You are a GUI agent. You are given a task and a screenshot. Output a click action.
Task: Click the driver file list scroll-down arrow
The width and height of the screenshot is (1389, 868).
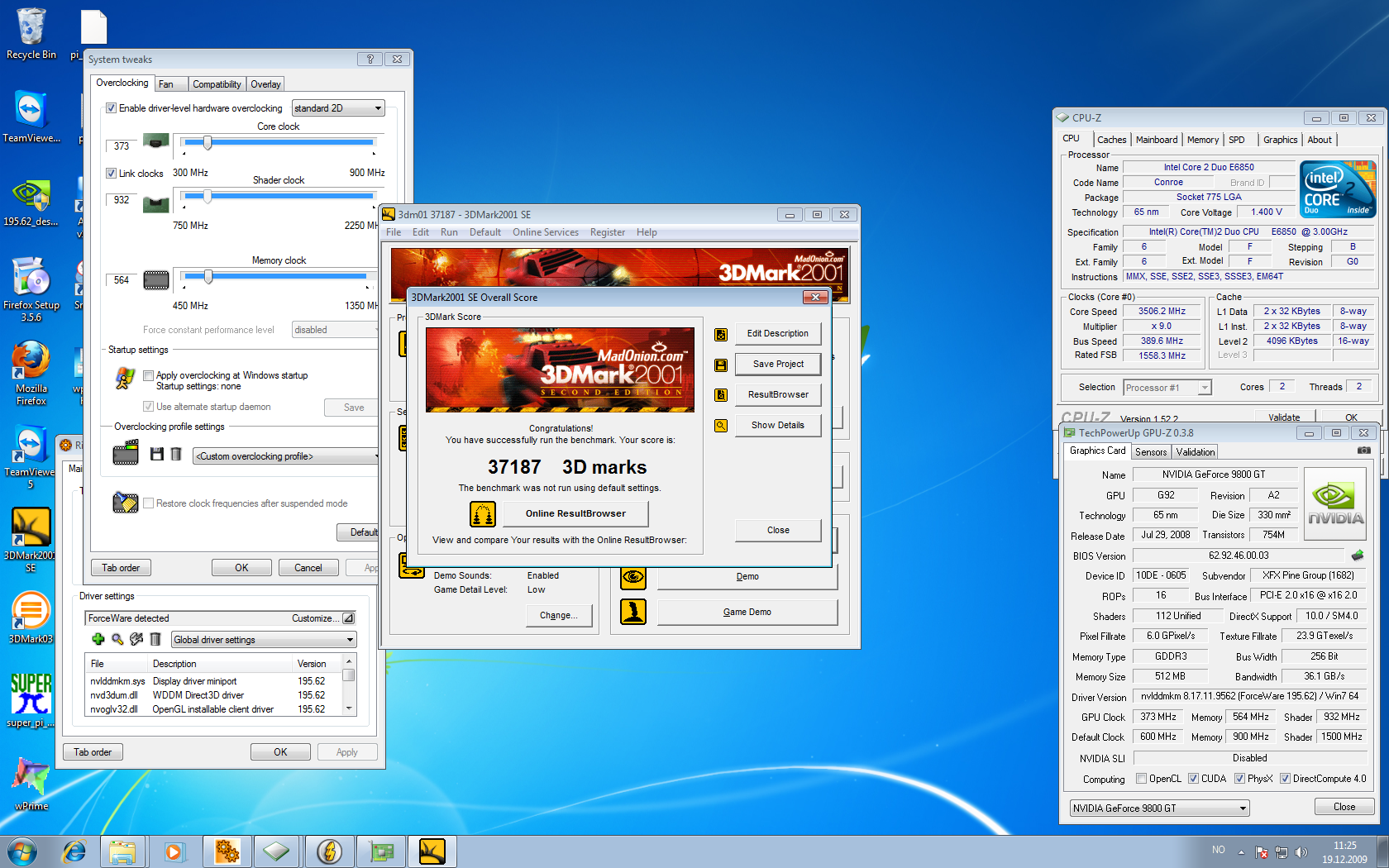click(x=349, y=708)
